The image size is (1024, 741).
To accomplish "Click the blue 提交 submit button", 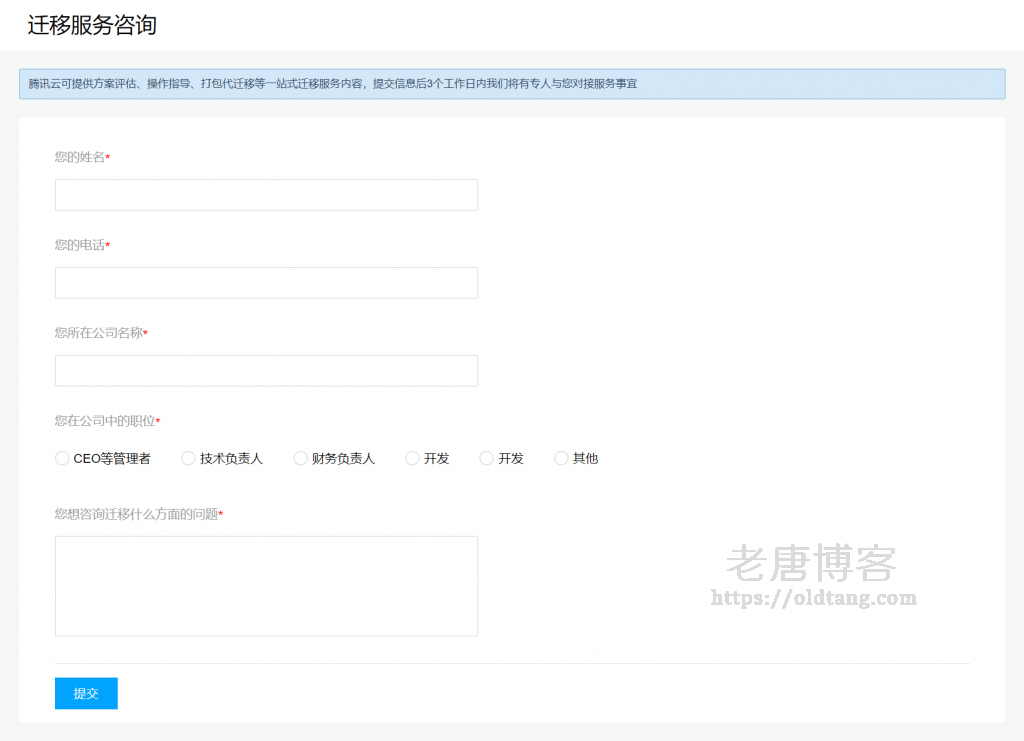I will pos(86,693).
